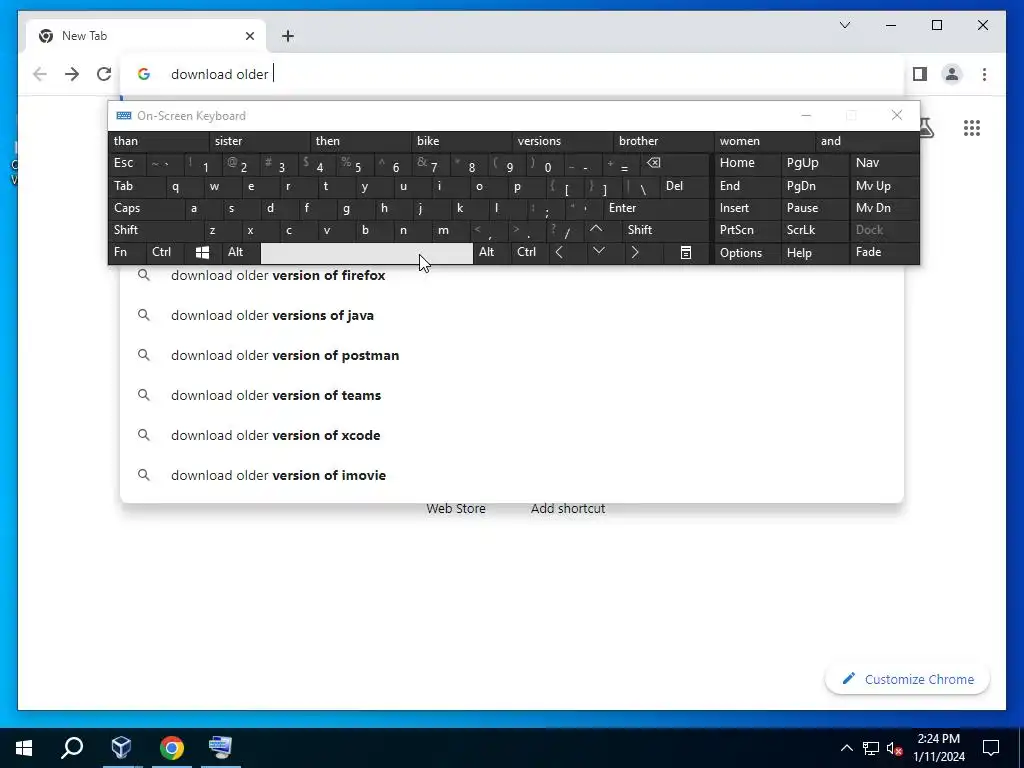Open the On-Screen Keyboard Options key
Viewport: 1024px width, 768px height.
747,253
